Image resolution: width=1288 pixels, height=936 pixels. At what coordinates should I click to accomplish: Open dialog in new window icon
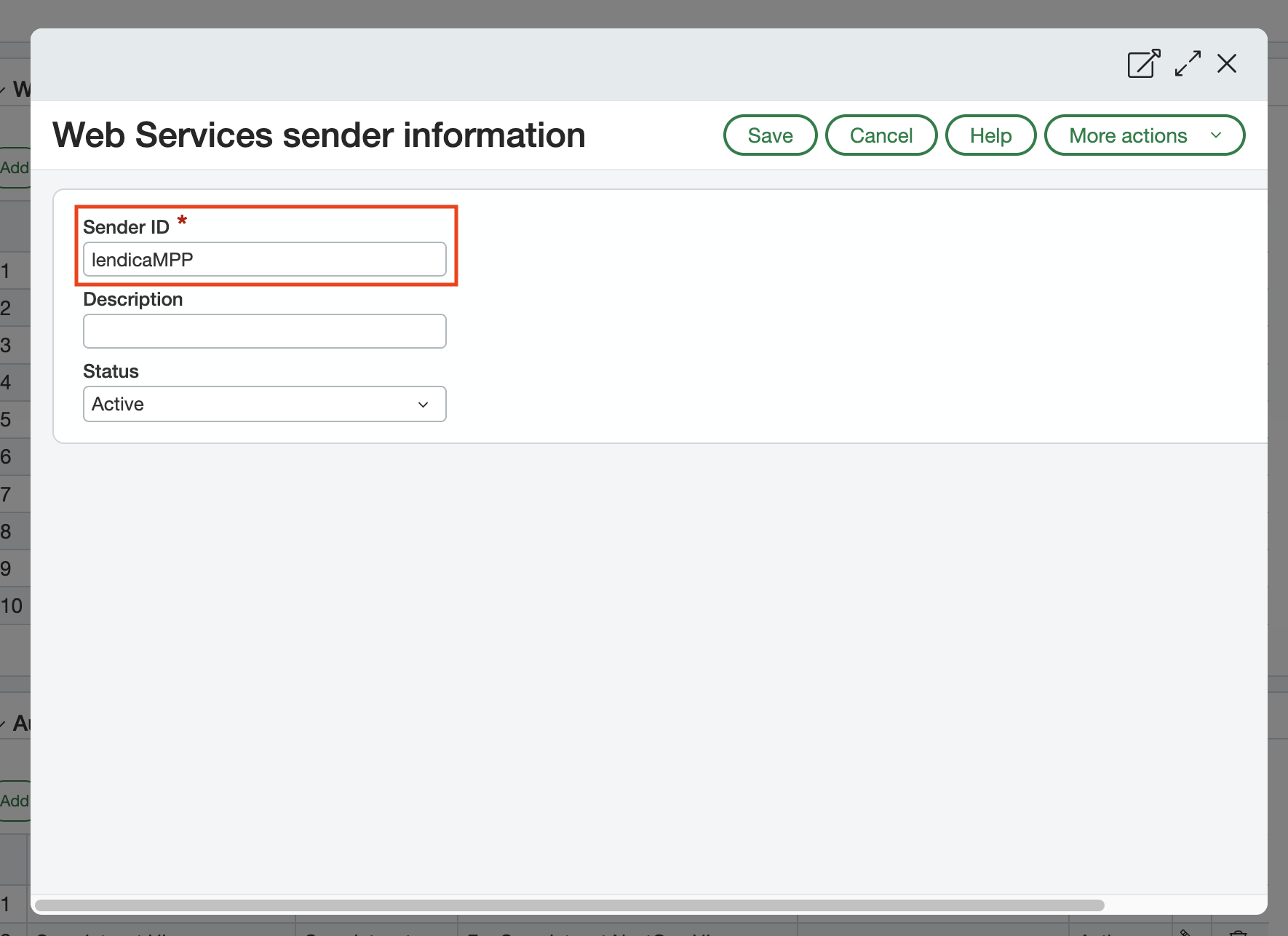[1143, 63]
